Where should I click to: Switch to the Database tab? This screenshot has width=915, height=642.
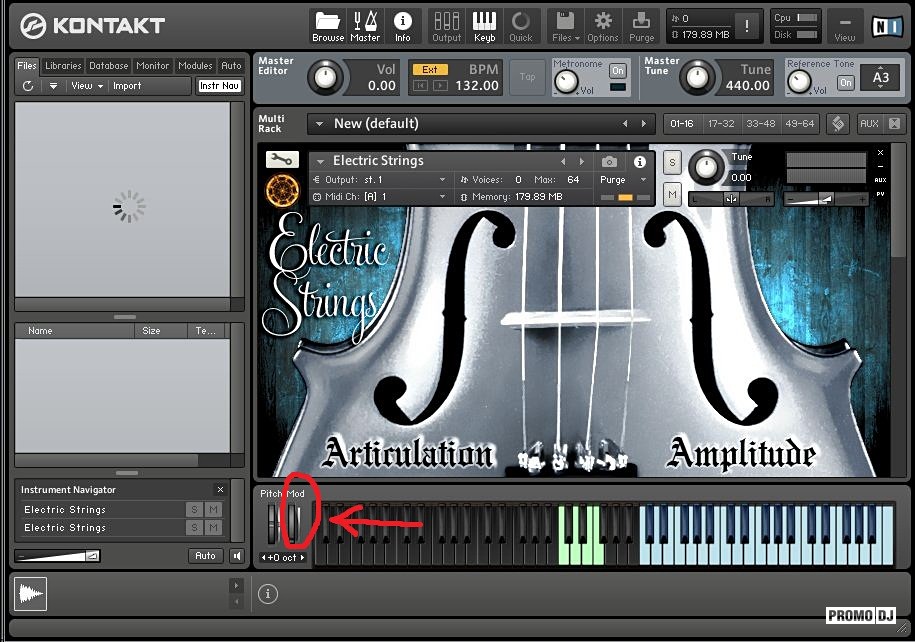109,65
